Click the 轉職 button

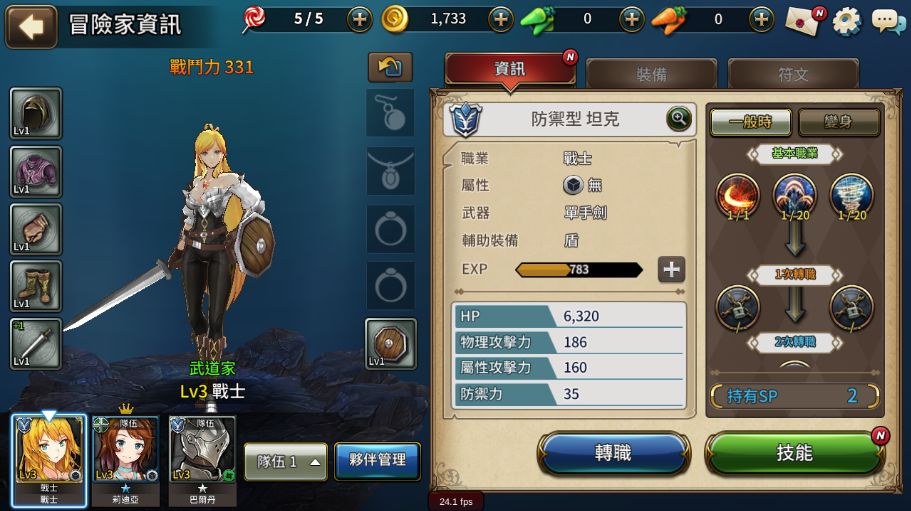[613, 452]
